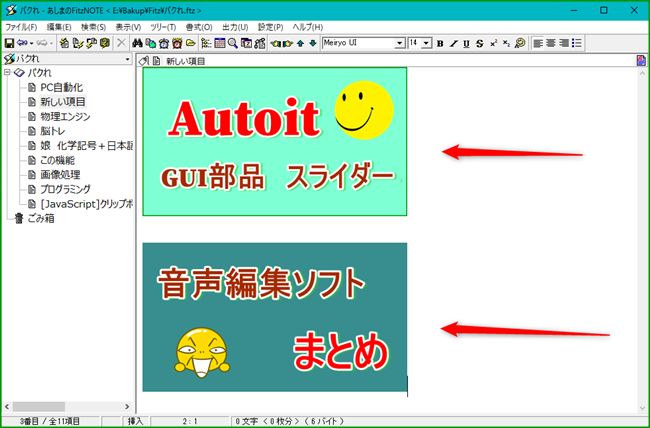Click the yellow right hand arrow icon
650x428 pixels.
(x=288, y=43)
